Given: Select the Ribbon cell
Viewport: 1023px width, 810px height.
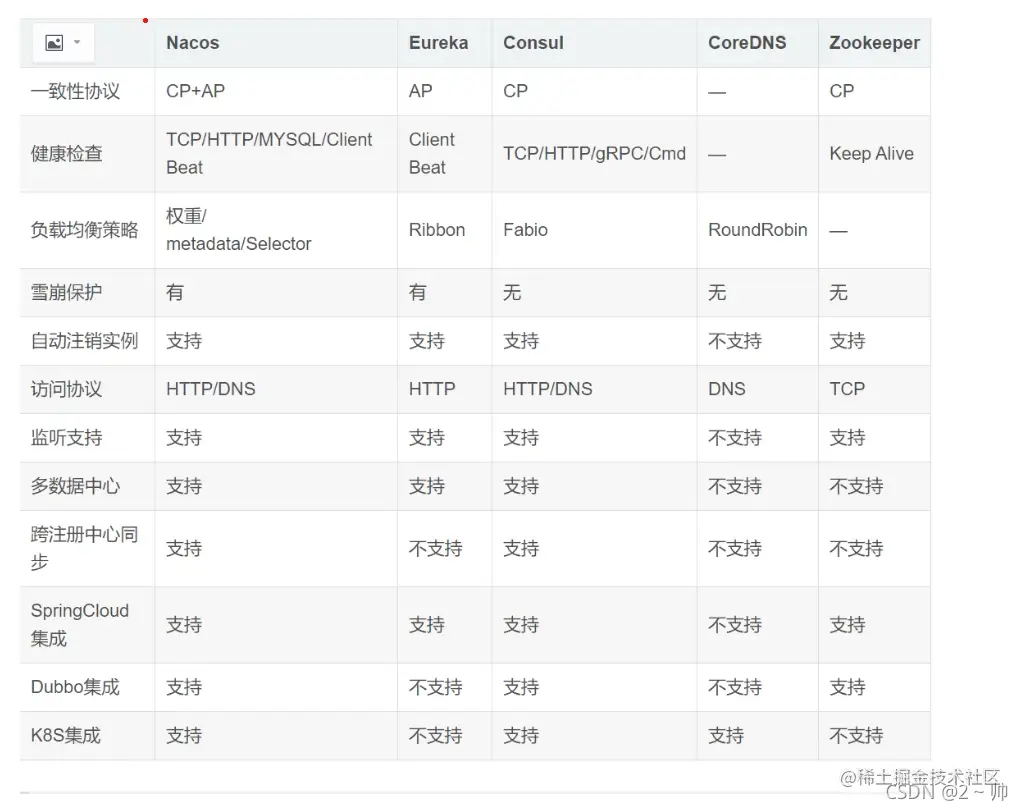Looking at the screenshot, I should [x=436, y=230].
